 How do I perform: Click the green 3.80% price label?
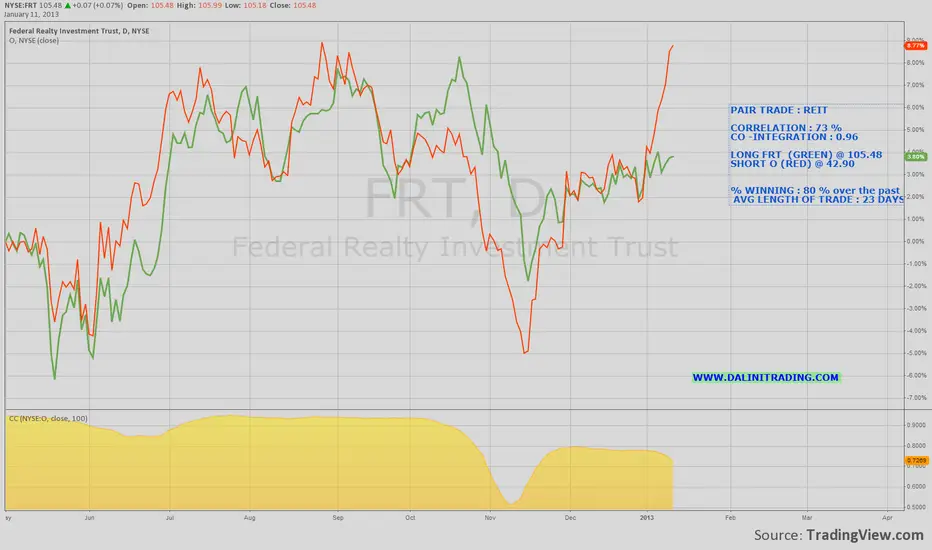click(915, 157)
